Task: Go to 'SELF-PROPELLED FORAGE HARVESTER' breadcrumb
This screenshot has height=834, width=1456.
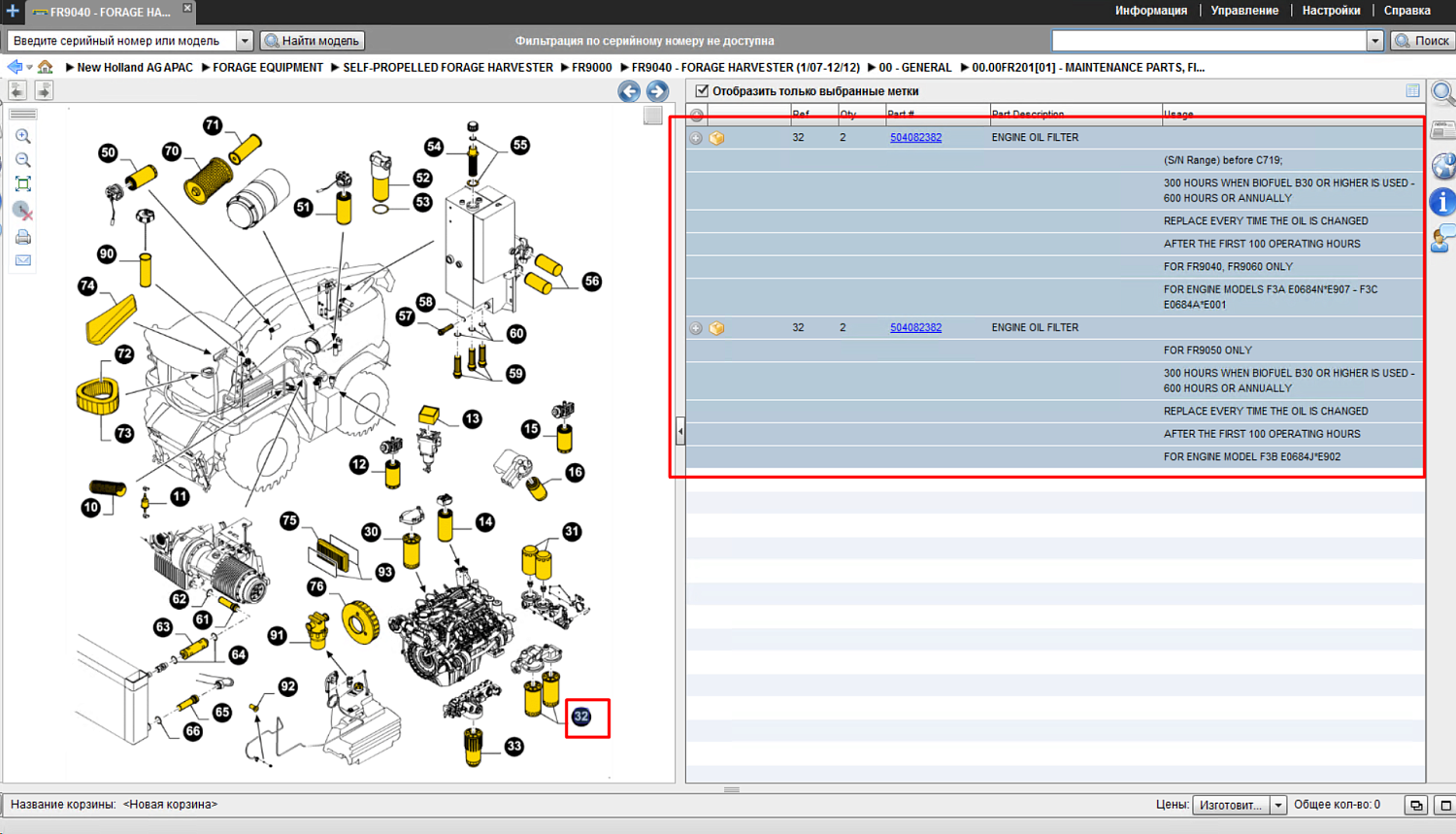Action: (x=447, y=68)
